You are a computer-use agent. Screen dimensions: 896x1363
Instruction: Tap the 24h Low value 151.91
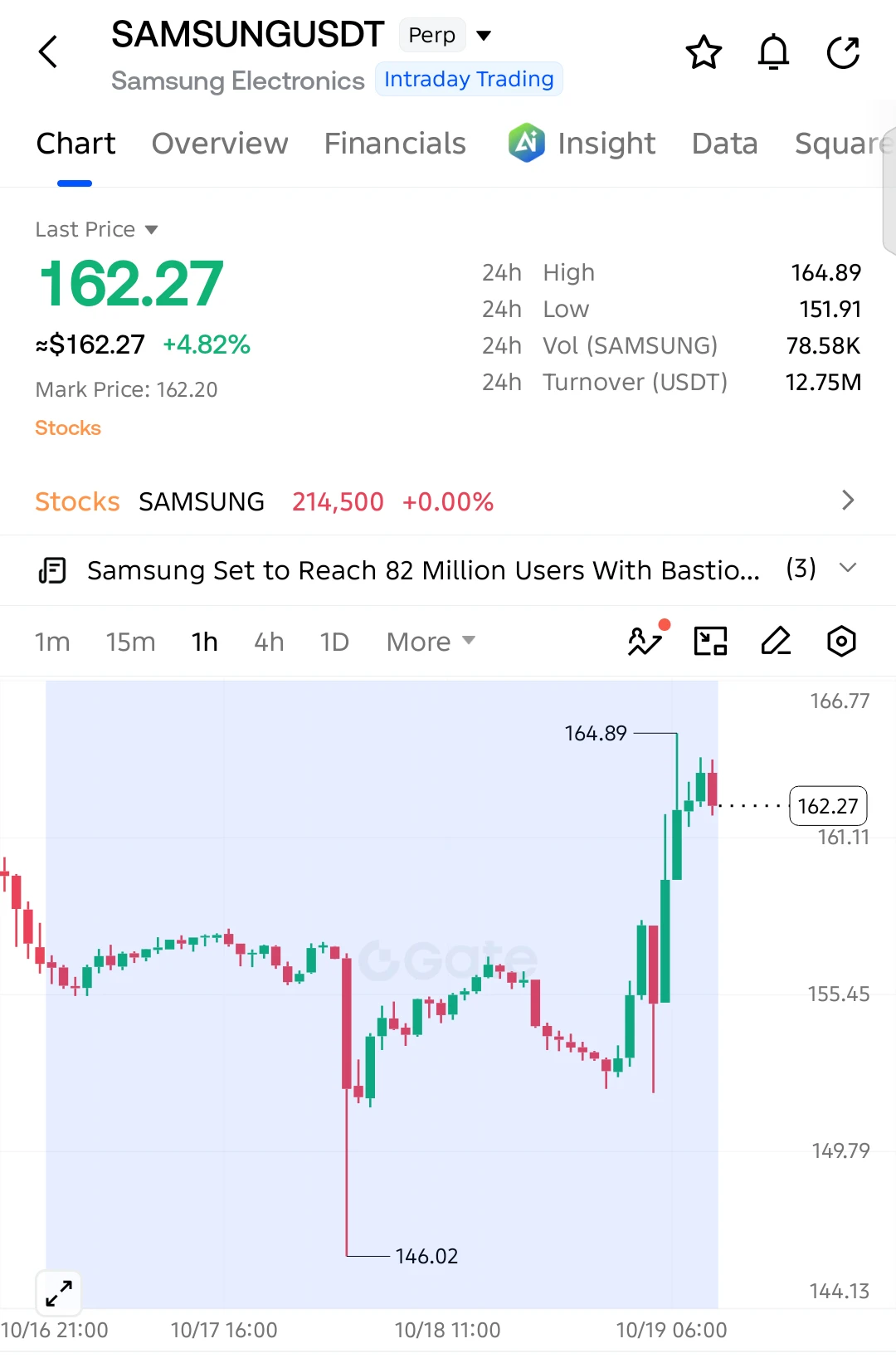[830, 309]
